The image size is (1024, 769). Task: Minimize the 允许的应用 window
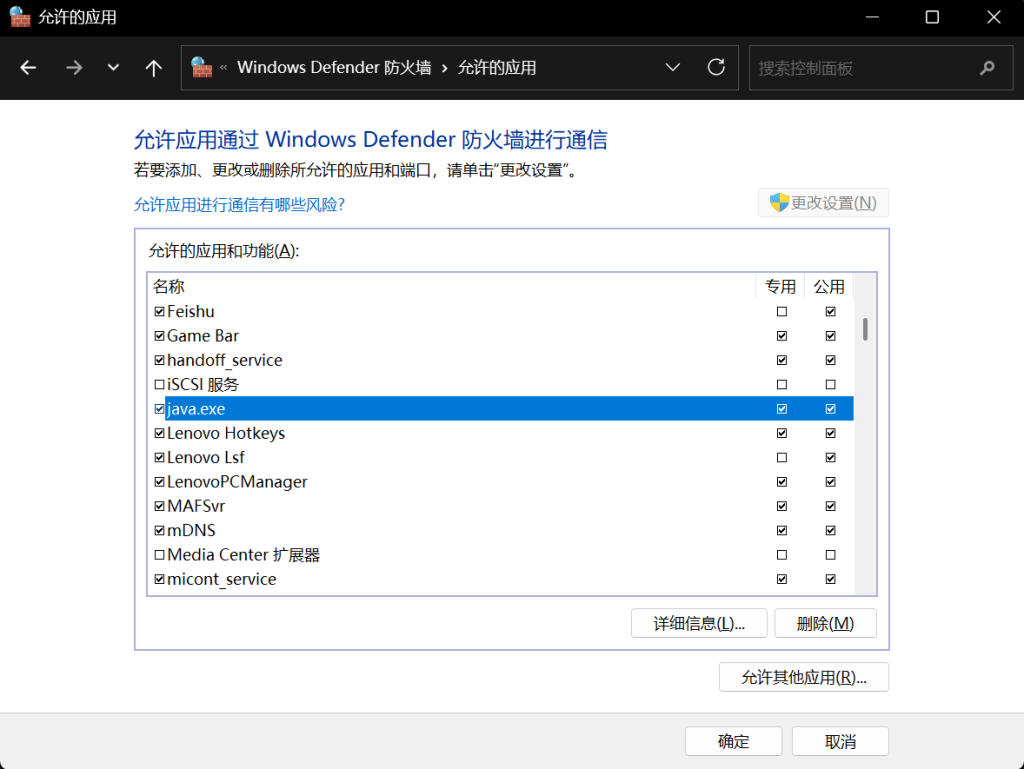click(x=872, y=17)
